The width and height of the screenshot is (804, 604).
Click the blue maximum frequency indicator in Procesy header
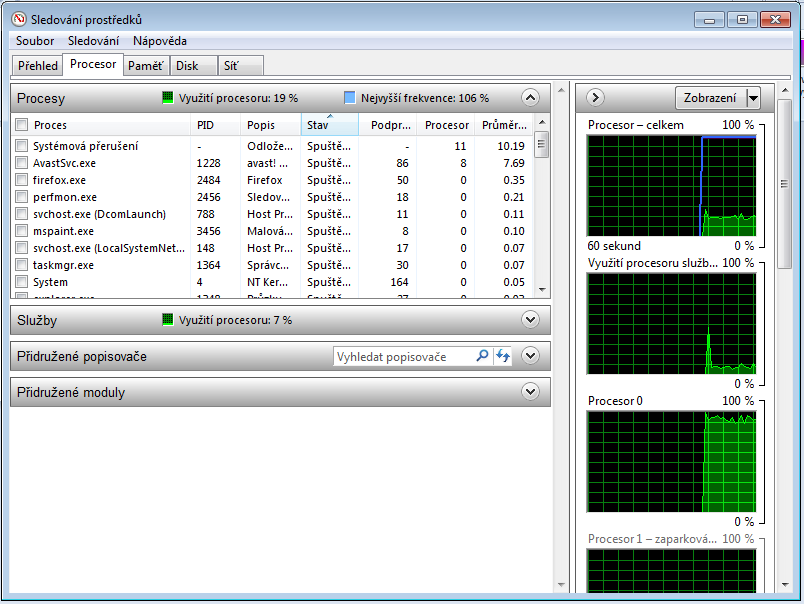click(349, 97)
